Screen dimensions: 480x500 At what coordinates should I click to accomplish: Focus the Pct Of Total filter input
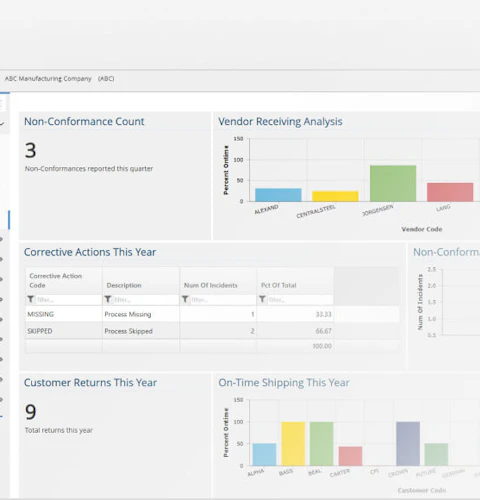(300, 300)
